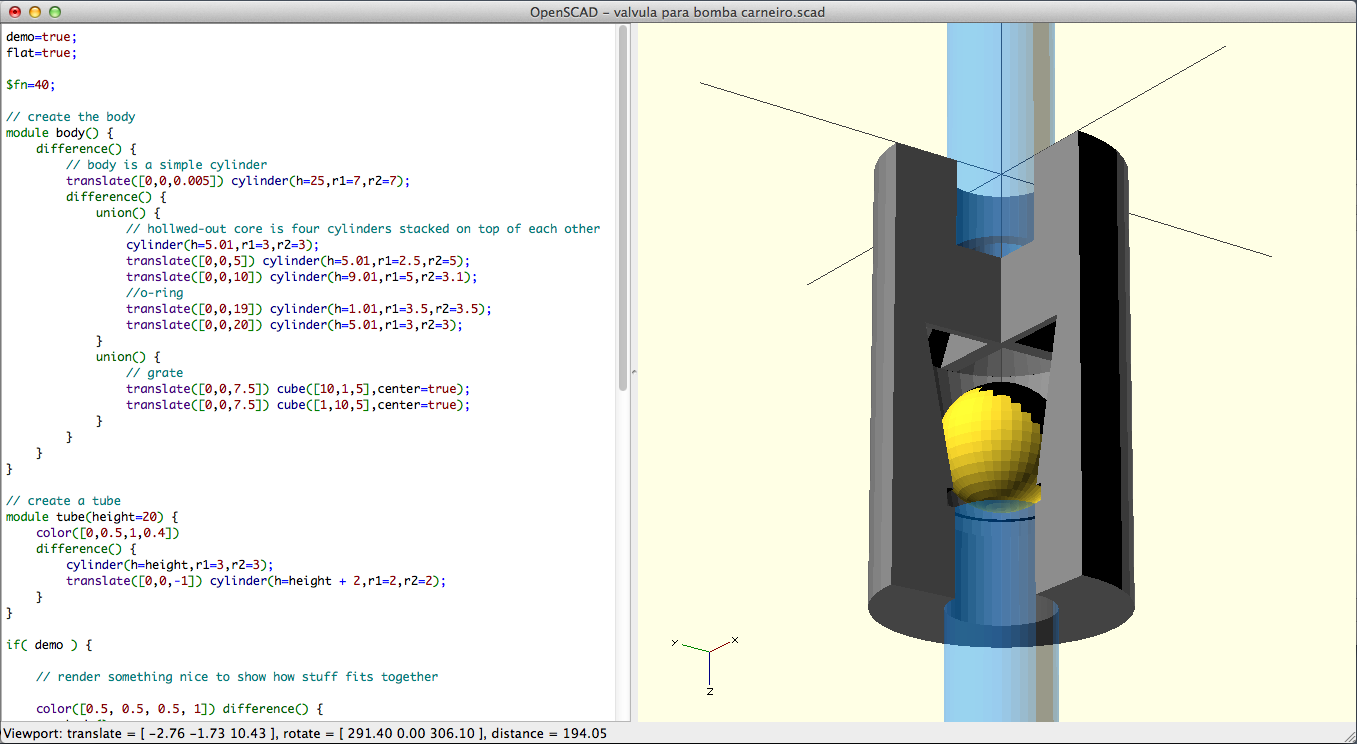The height and width of the screenshot is (744, 1357).
Task: Click the XYZ axis orientation indicator
Action: 708,657
